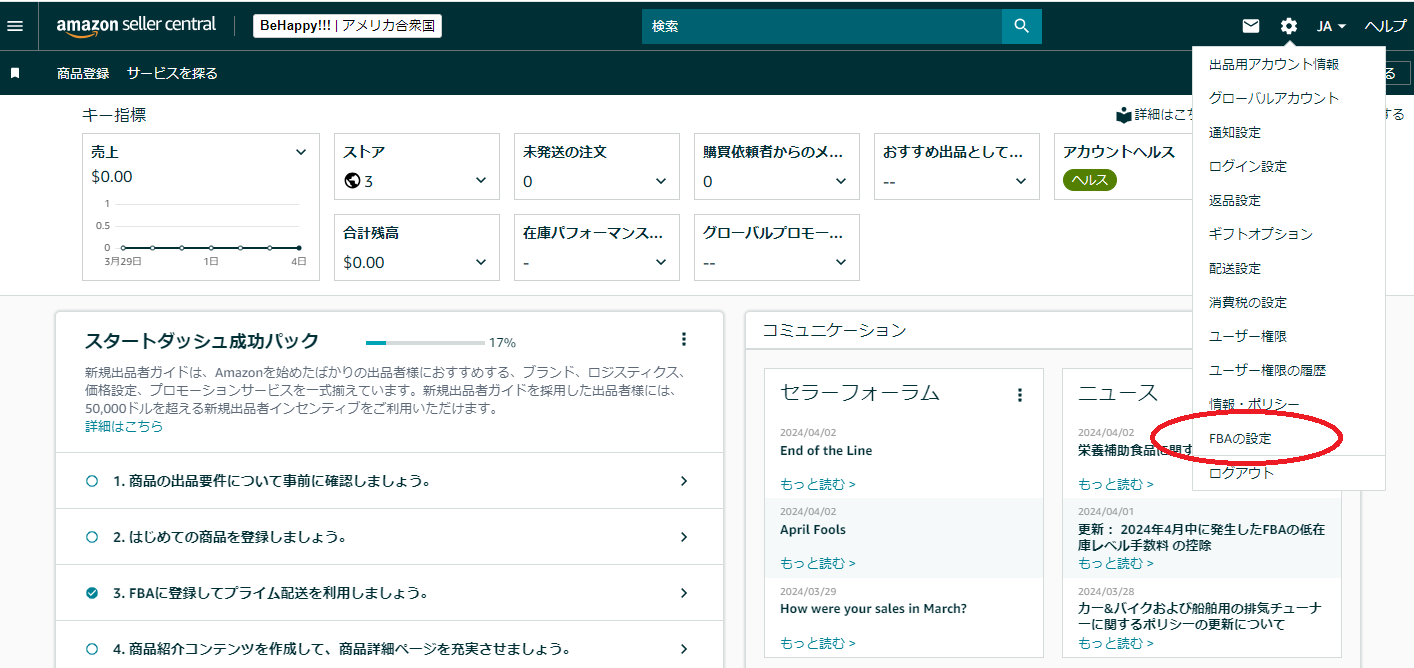Click the BeHappy!!! アメリカ合衆国 store selector
This screenshot has width=1414, height=668.
pos(347,26)
